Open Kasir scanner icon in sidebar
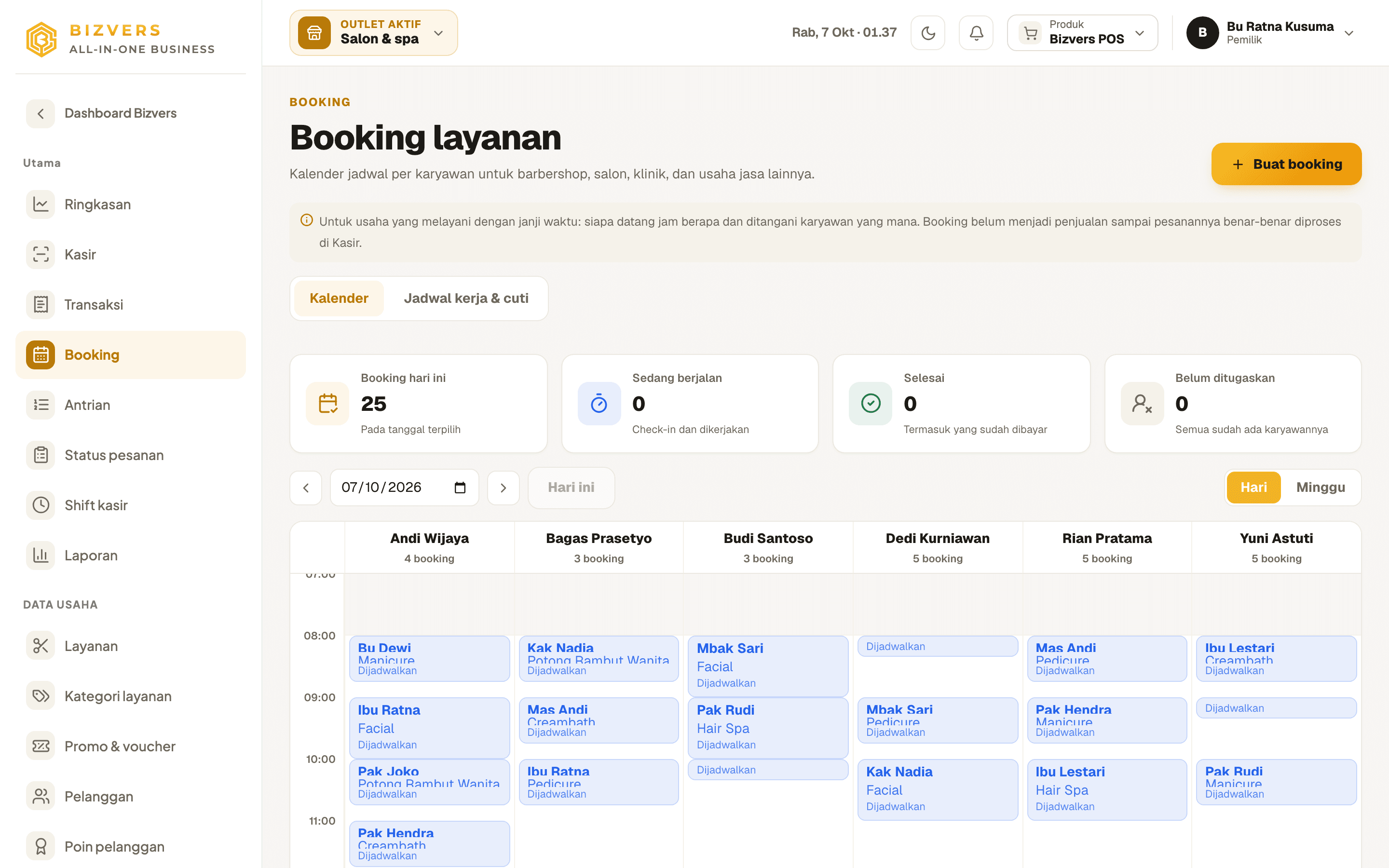This screenshot has width=1389, height=868. point(41,254)
